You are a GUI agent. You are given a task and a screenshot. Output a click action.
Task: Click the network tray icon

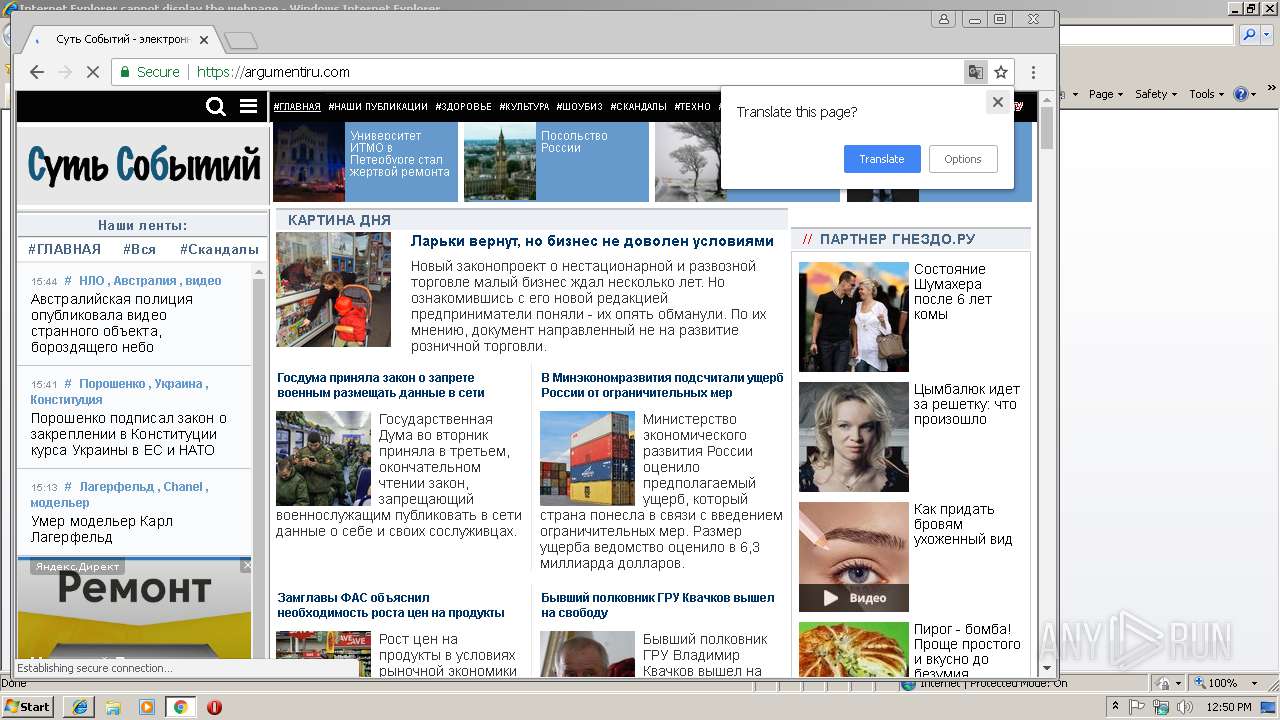1161,707
